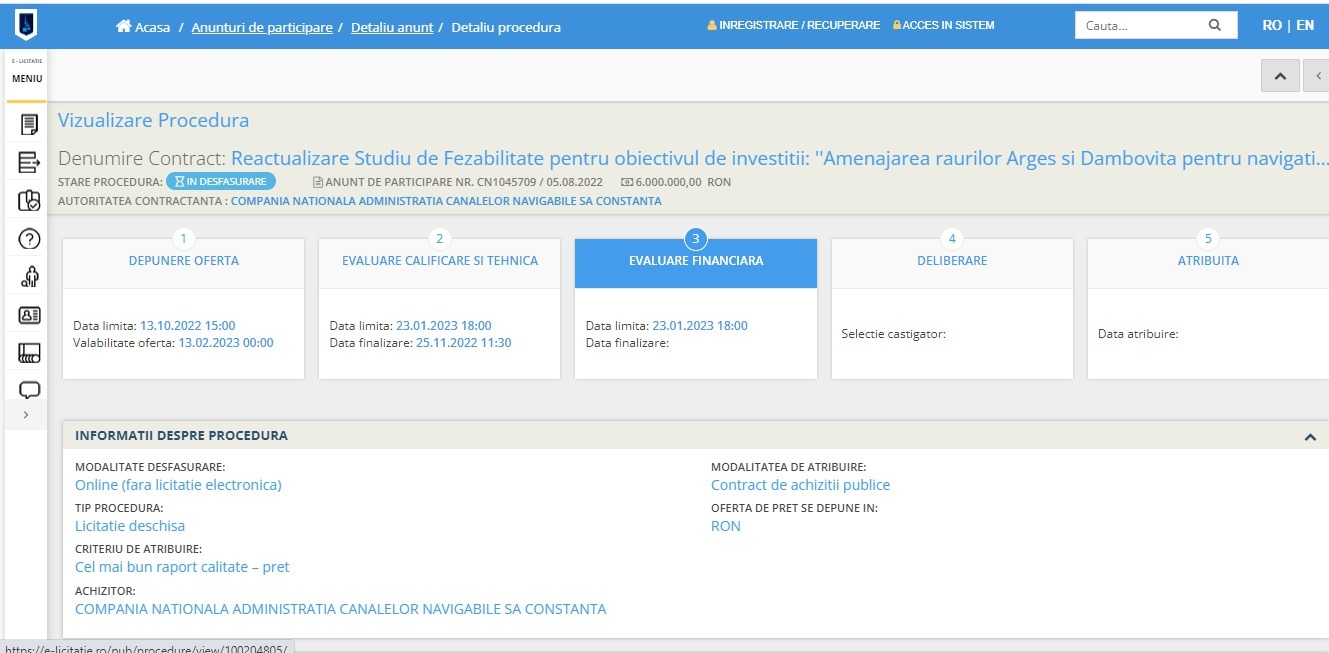Open Detaliu anunt breadcrumb

click(x=392, y=27)
